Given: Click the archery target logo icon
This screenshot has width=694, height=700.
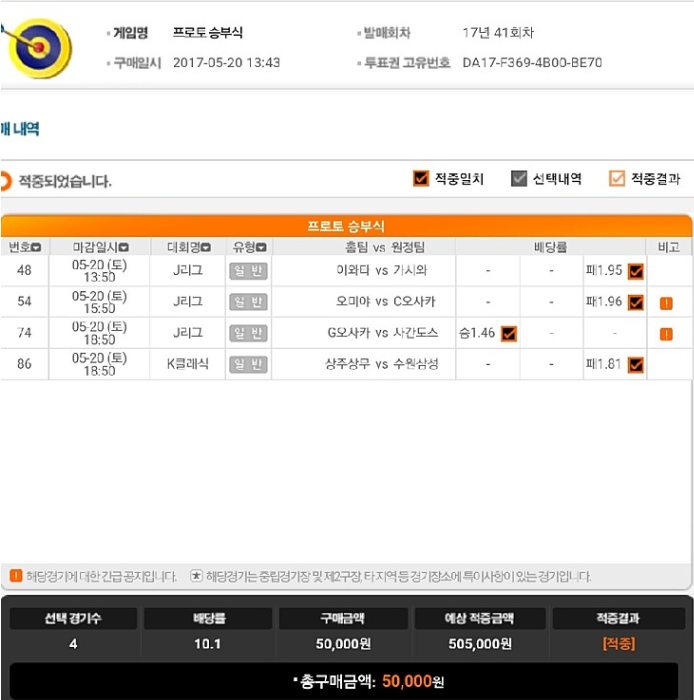Looking at the screenshot, I should coord(37,48).
